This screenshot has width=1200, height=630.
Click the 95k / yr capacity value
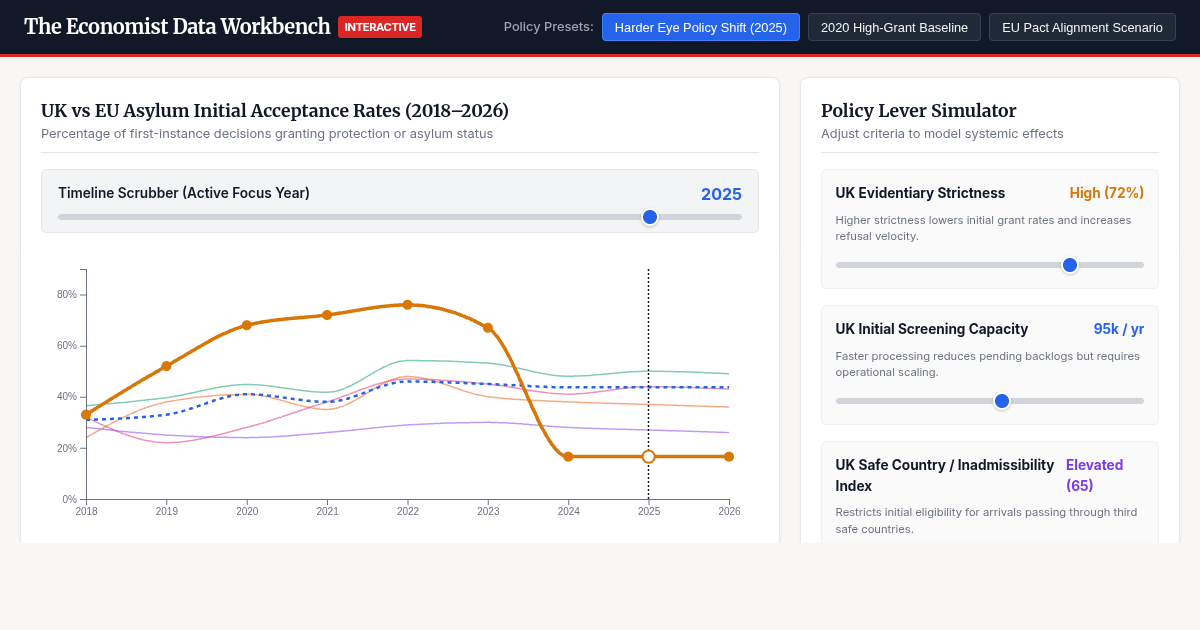coord(1119,329)
